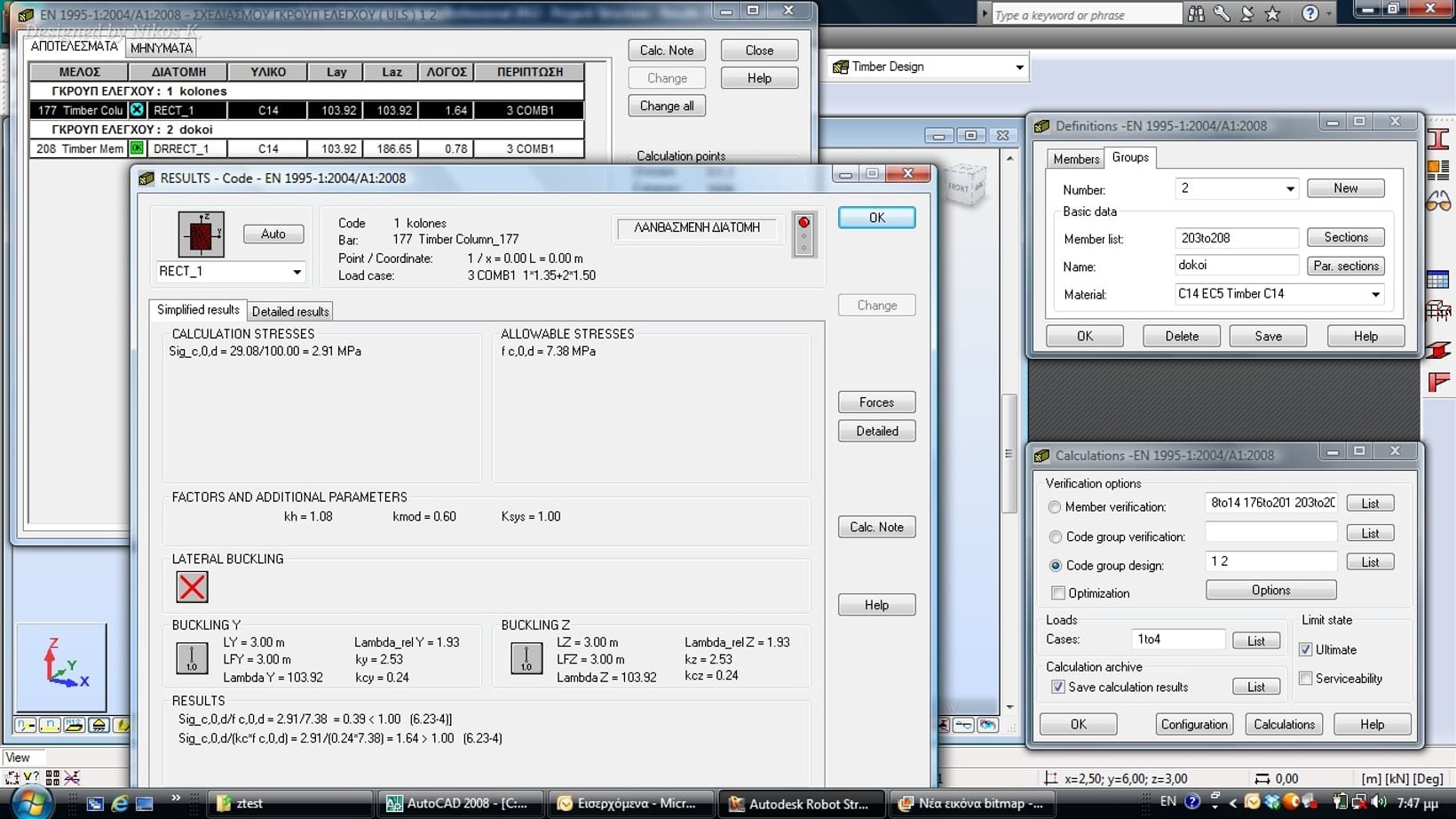Click the red X lateral buckling icon
1456x819 pixels.
[192, 587]
